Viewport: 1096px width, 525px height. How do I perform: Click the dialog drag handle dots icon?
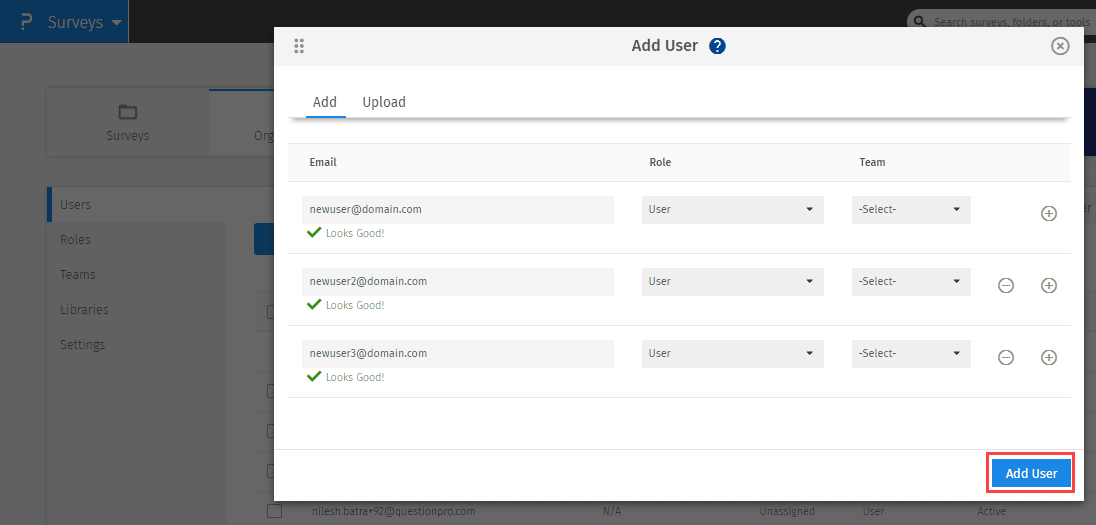tap(299, 46)
